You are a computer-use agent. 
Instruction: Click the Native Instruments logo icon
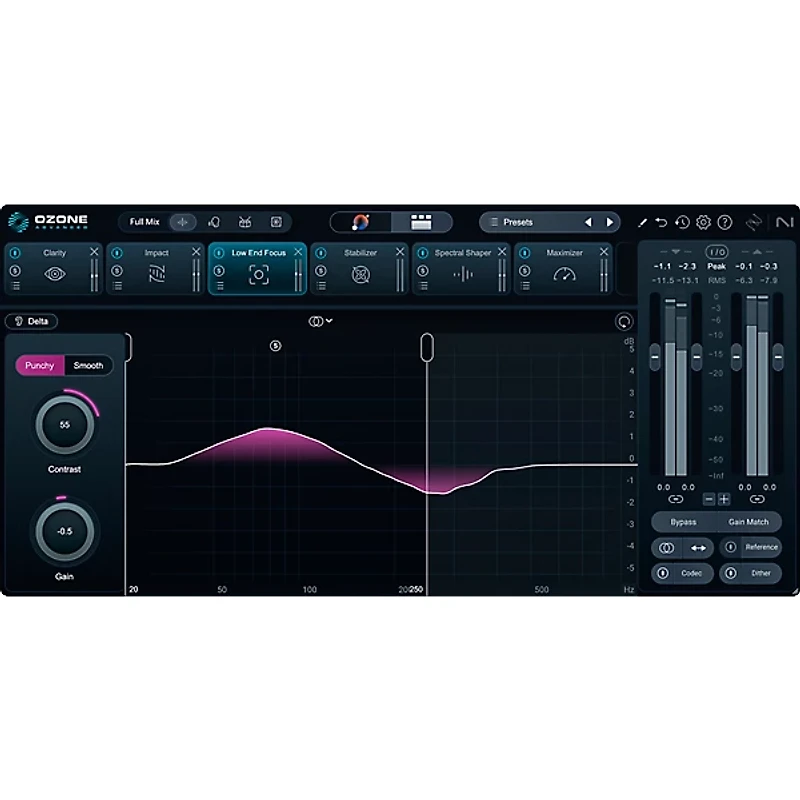pos(784,222)
